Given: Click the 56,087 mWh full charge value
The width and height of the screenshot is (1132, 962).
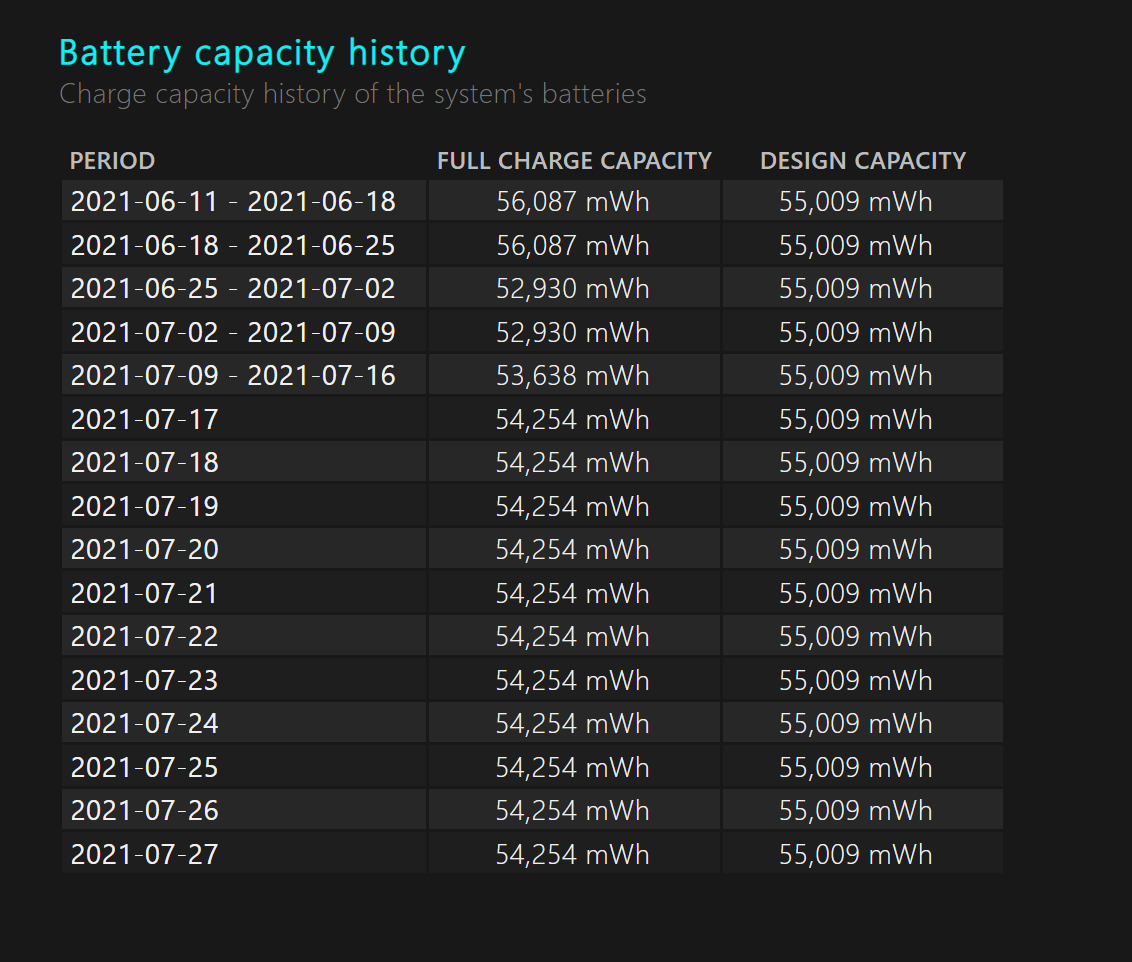Looking at the screenshot, I should [574, 200].
